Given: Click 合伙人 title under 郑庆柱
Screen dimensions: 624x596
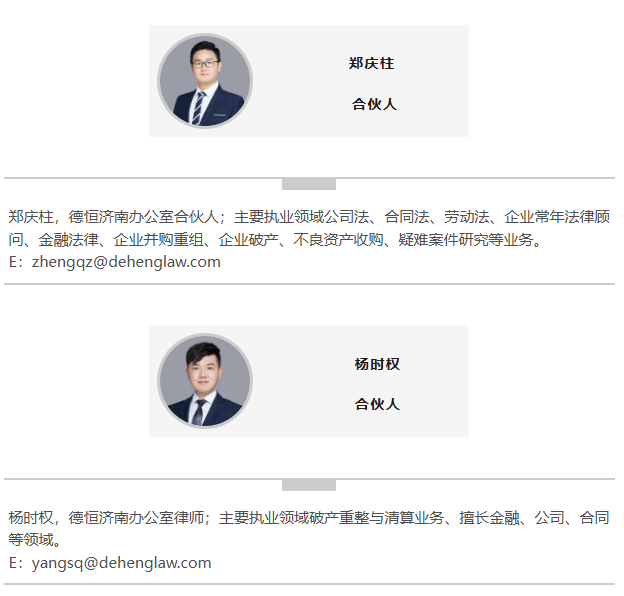Looking at the screenshot, I should (374, 104).
